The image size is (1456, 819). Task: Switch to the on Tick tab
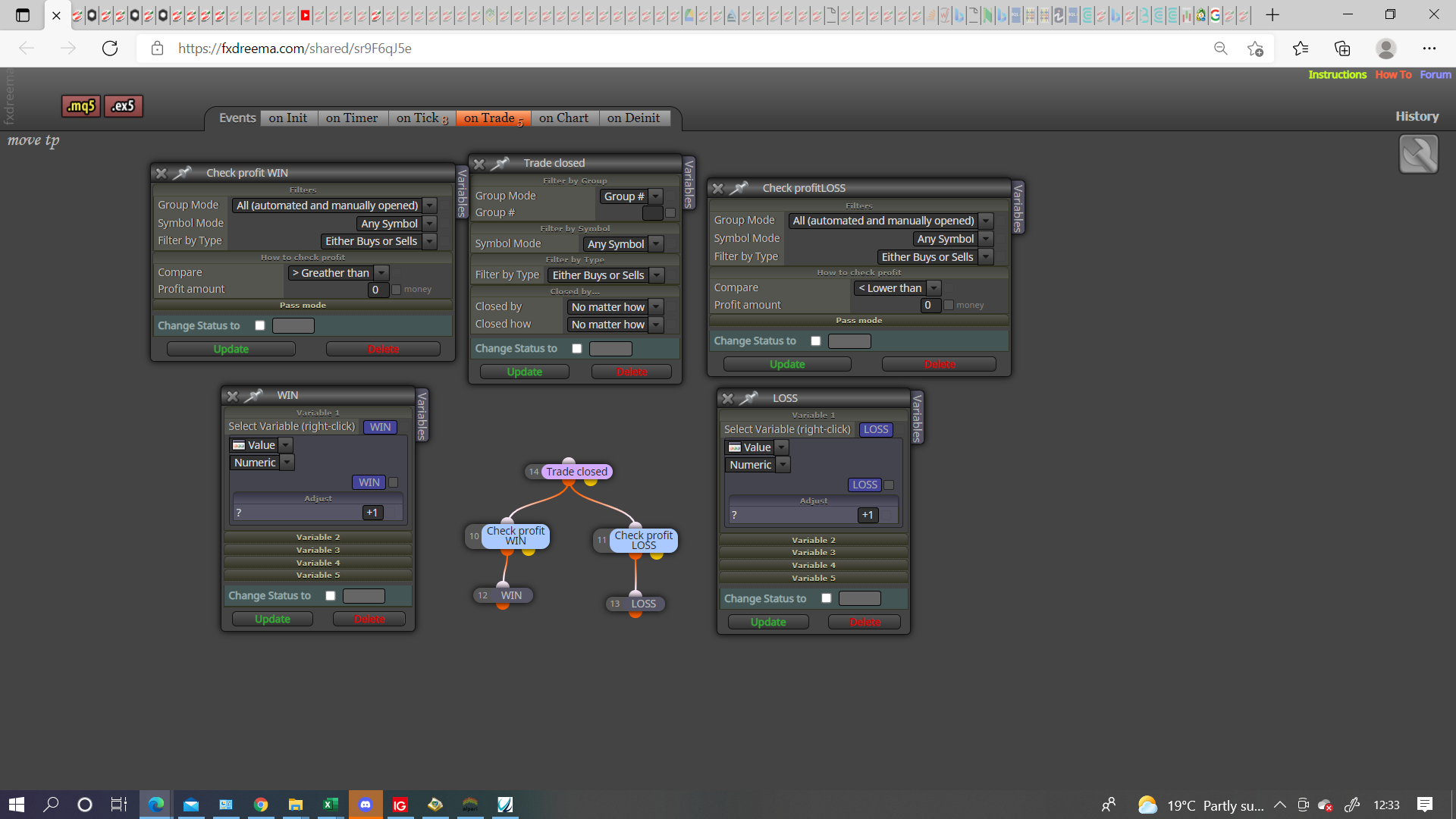point(422,118)
